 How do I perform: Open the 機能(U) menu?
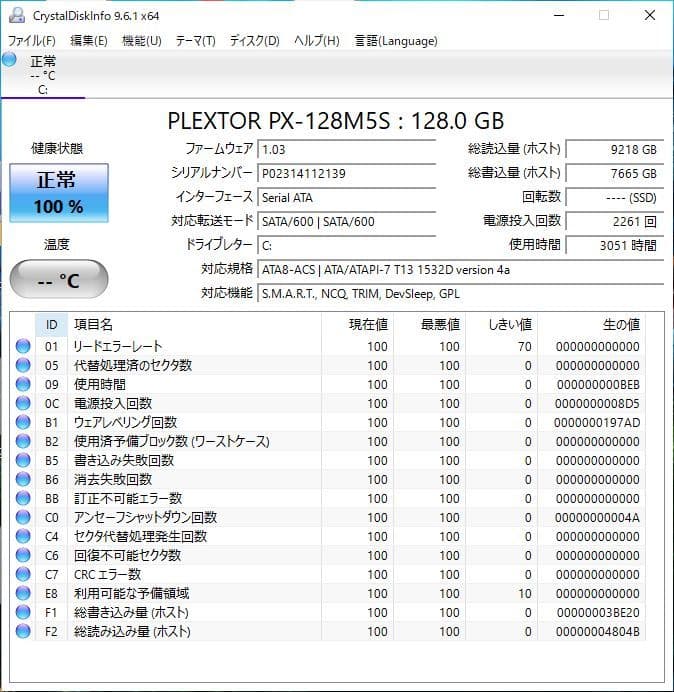(x=142, y=41)
